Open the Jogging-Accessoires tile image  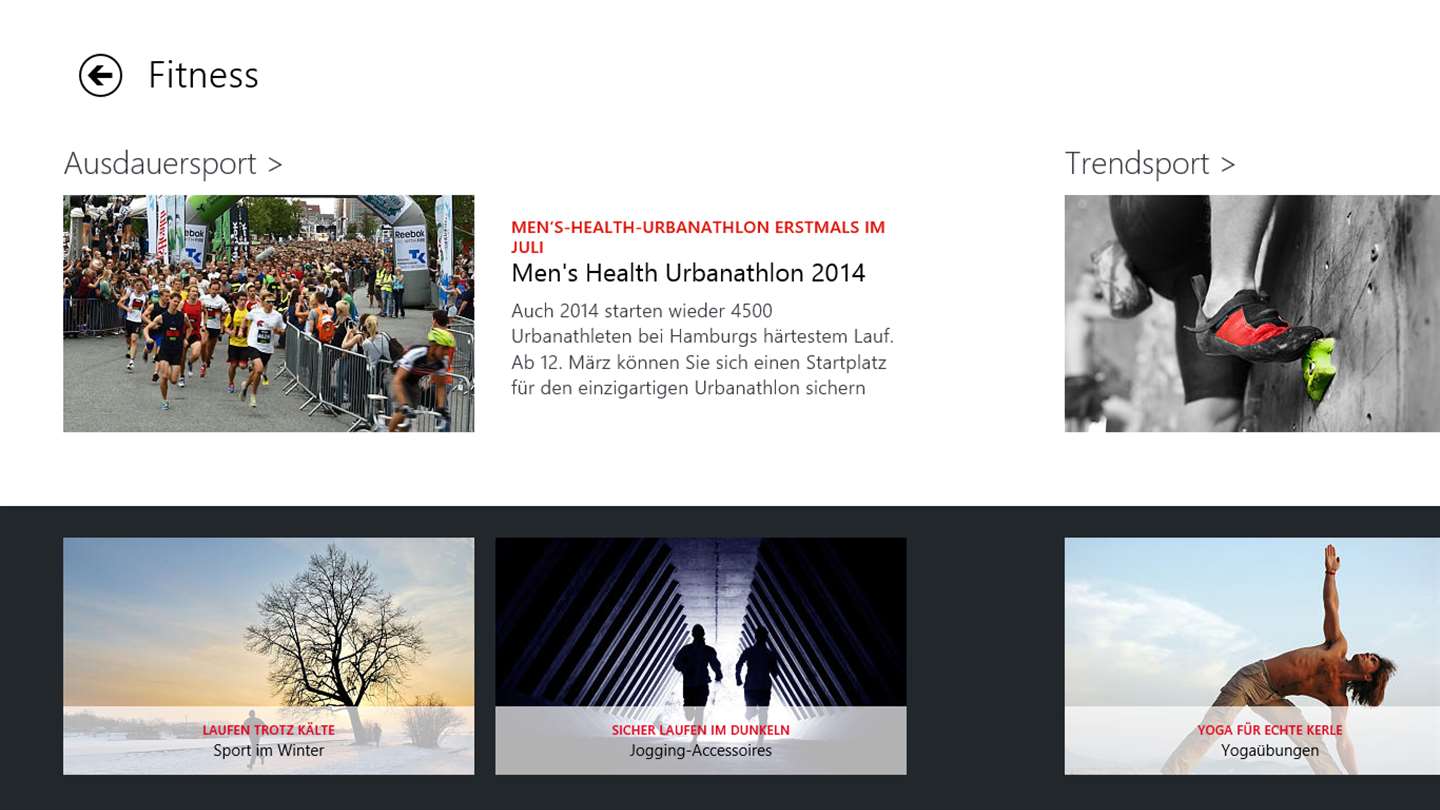point(700,656)
